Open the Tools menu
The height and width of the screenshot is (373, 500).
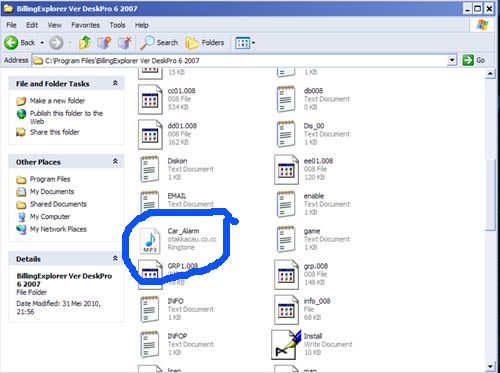pos(117,25)
